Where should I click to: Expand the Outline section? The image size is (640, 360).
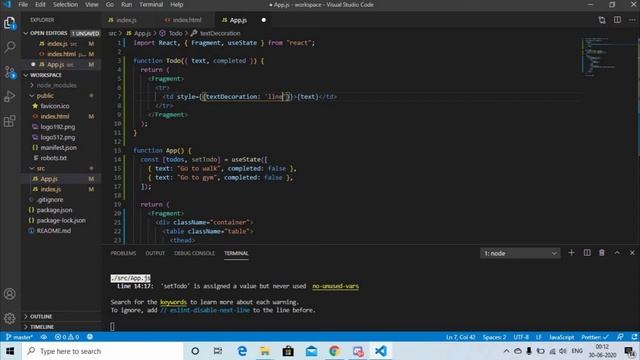point(61,316)
